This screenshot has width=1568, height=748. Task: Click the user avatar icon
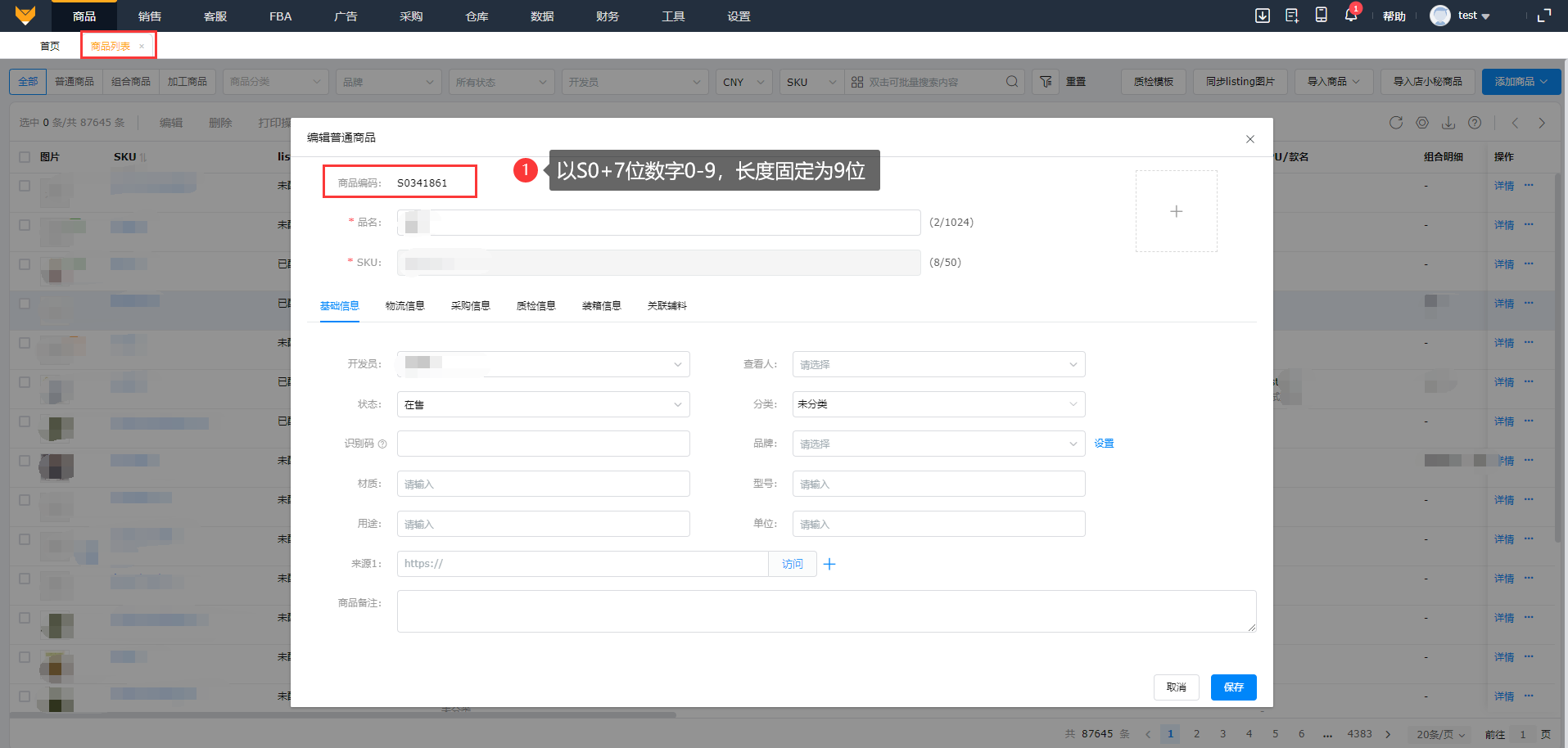1440,16
